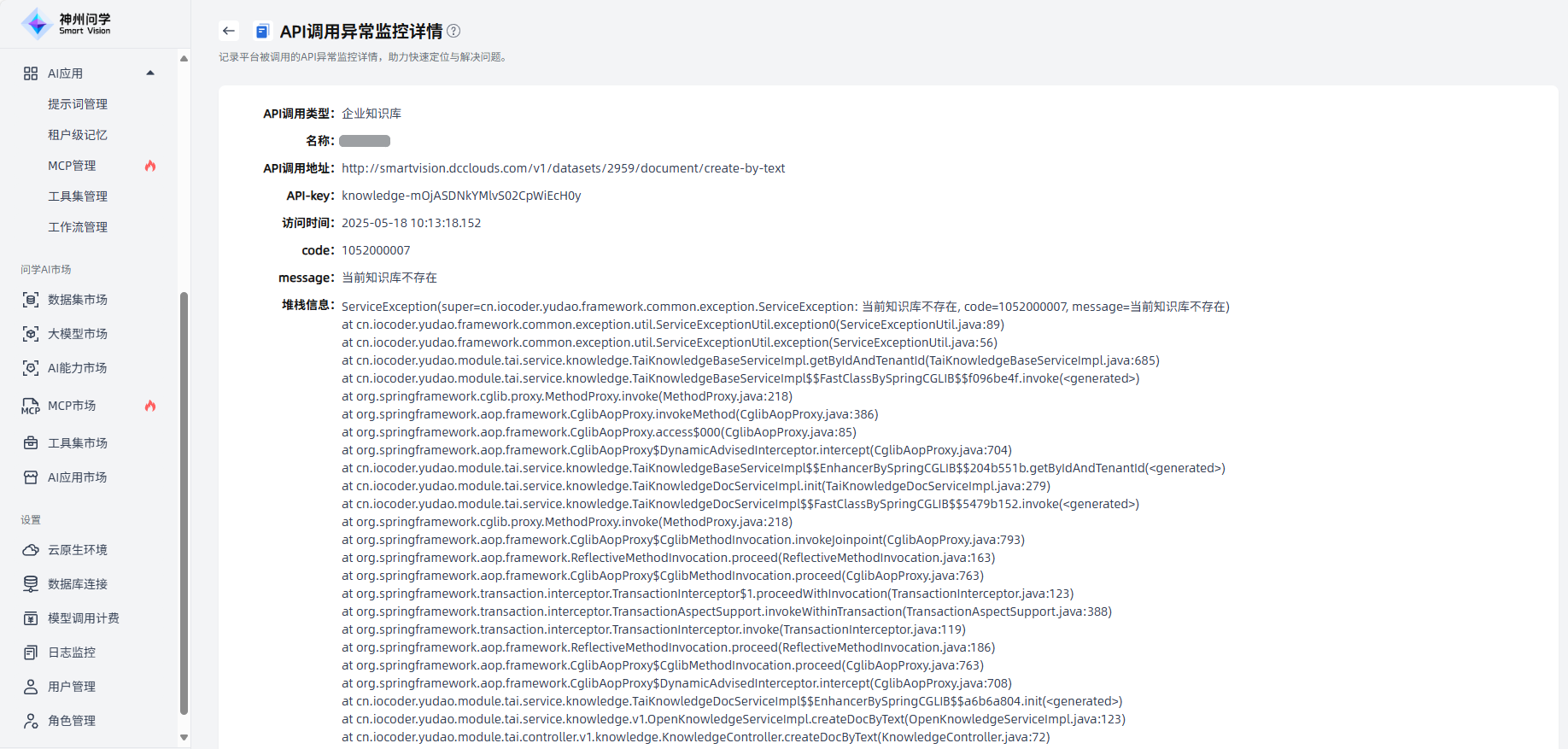Click the cloud native environment icon
The image size is (1568, 749).
pyautogui.click(x=31, y=550)
